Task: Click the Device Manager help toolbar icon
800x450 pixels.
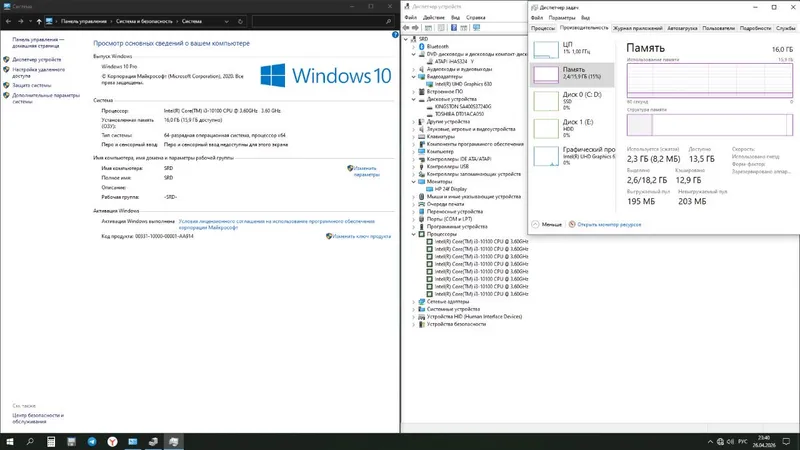Action: (x=454, y=28)
